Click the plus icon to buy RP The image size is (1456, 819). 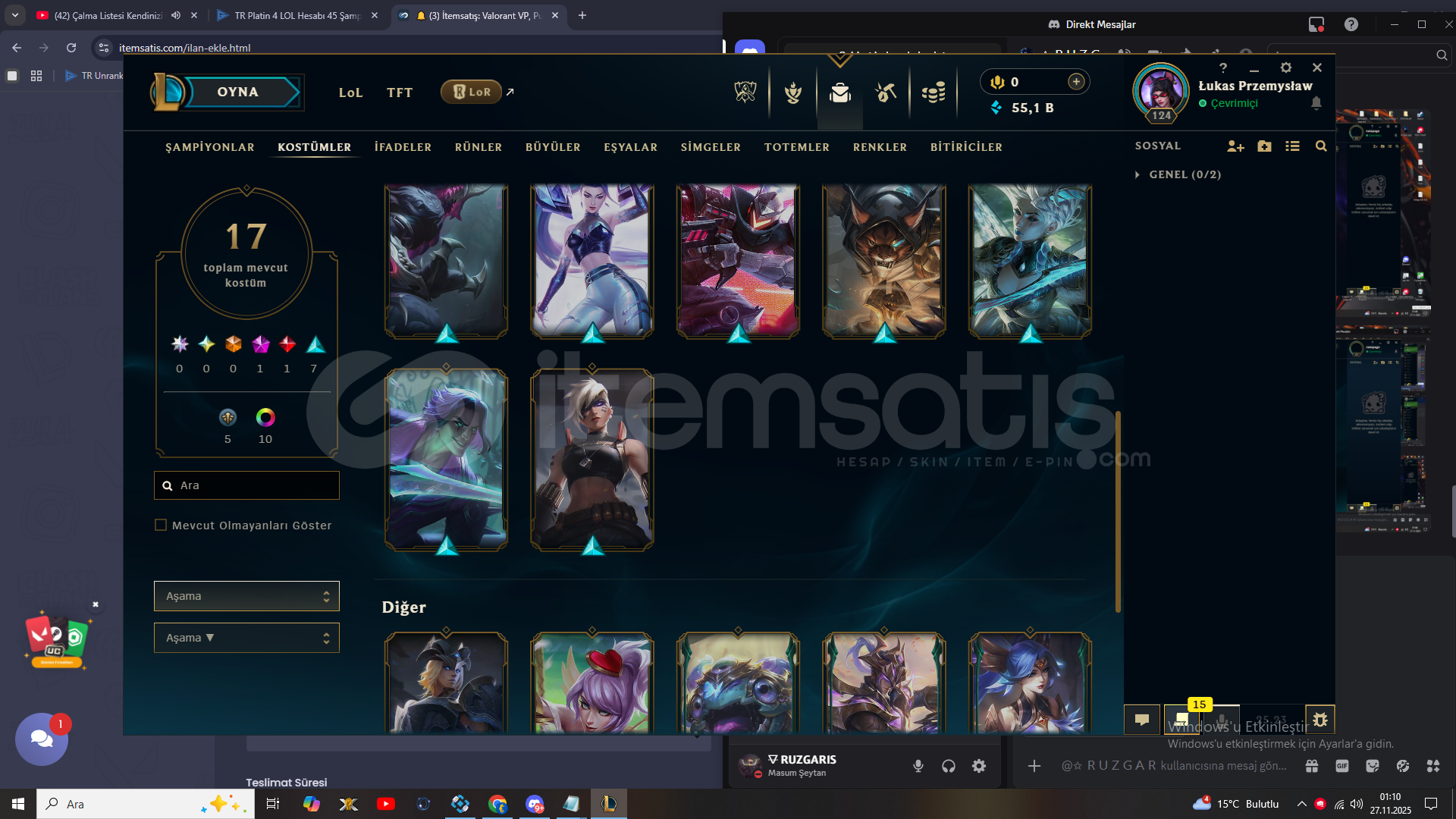1076,82
